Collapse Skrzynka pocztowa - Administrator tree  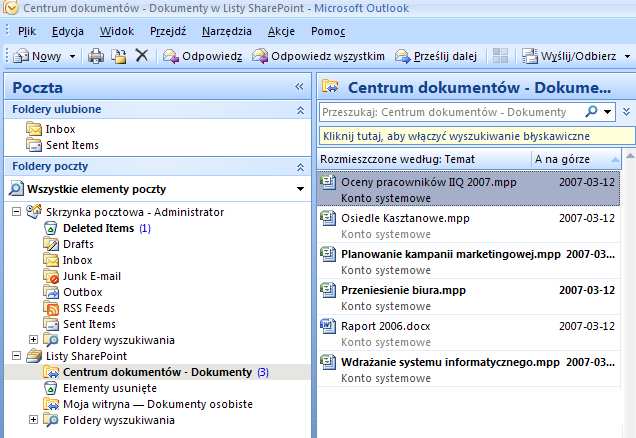tap(16, 211)
